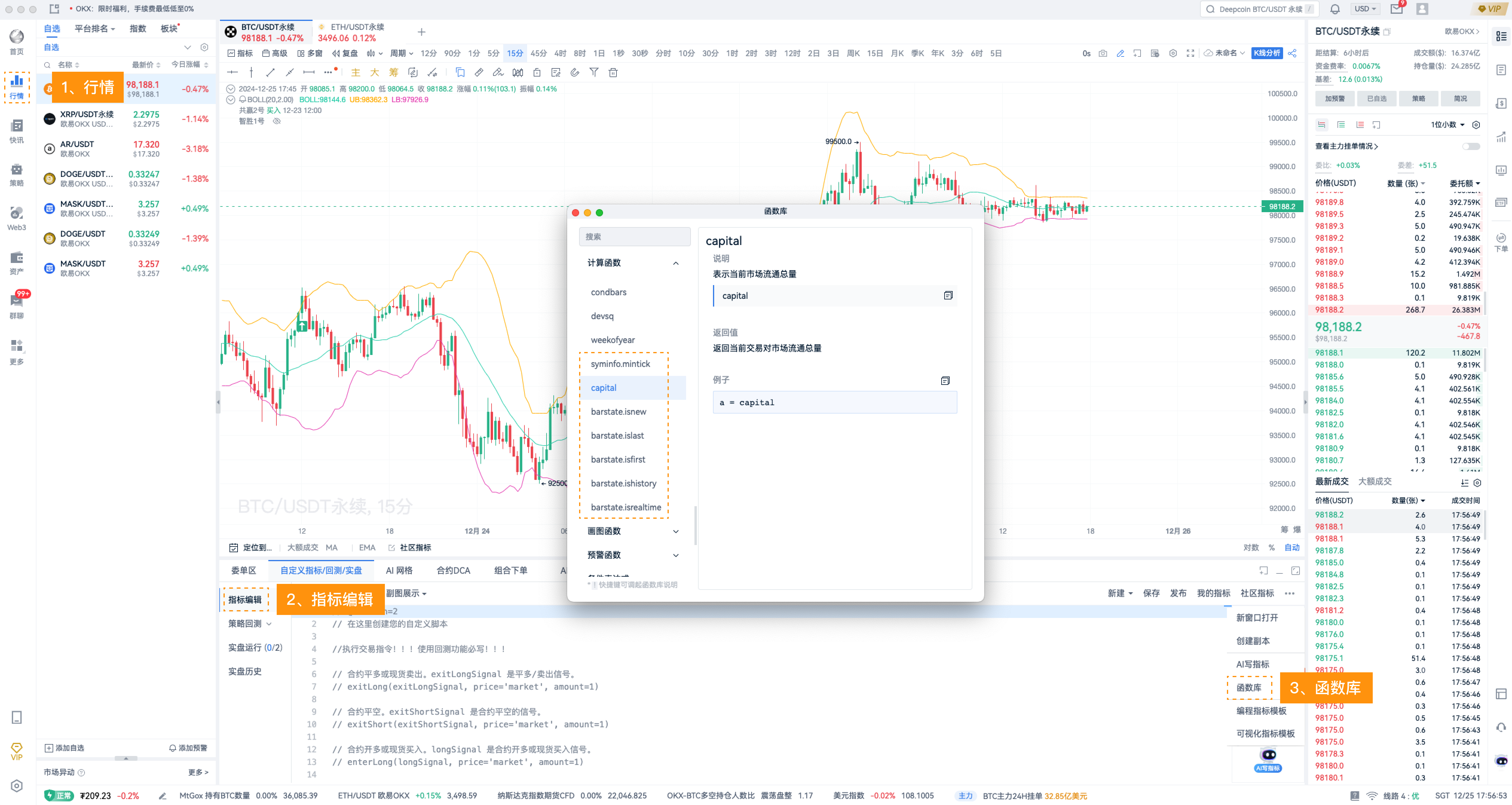Click the Deepcoin BTC/USDT search box
This screenshot has width=1512, height=805.
coord(1259,9)
